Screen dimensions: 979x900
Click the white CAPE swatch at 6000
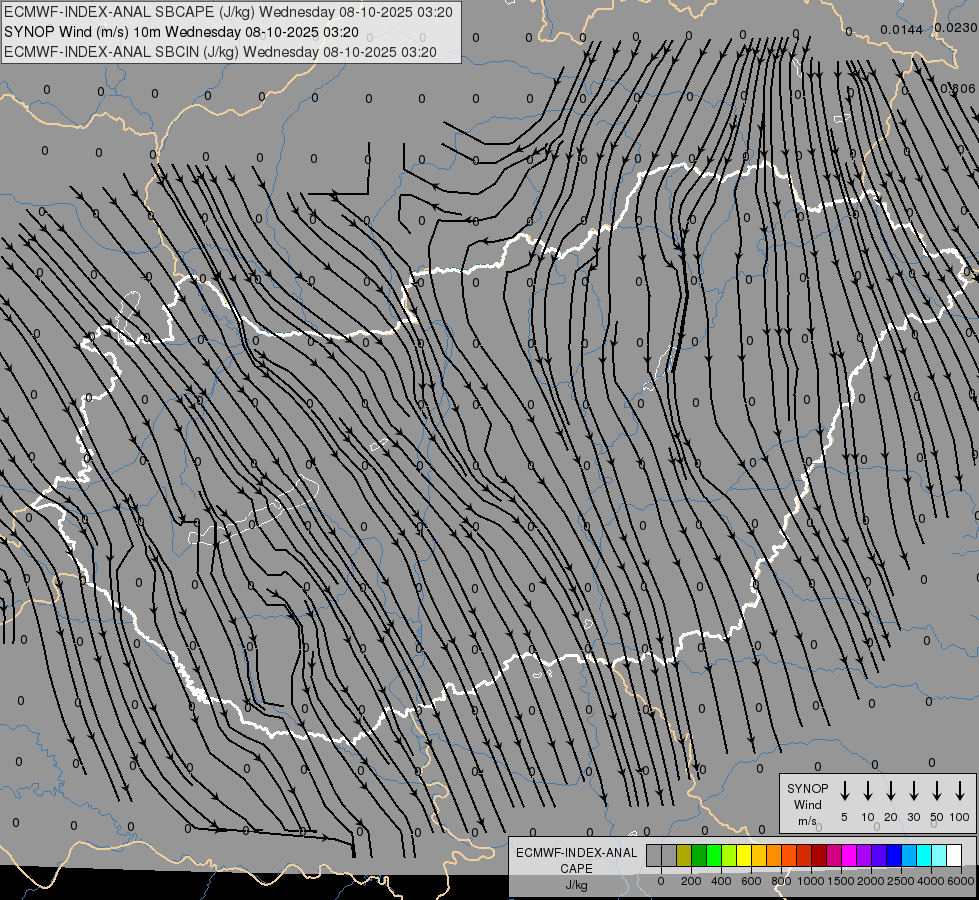click(x=954, y=855)
